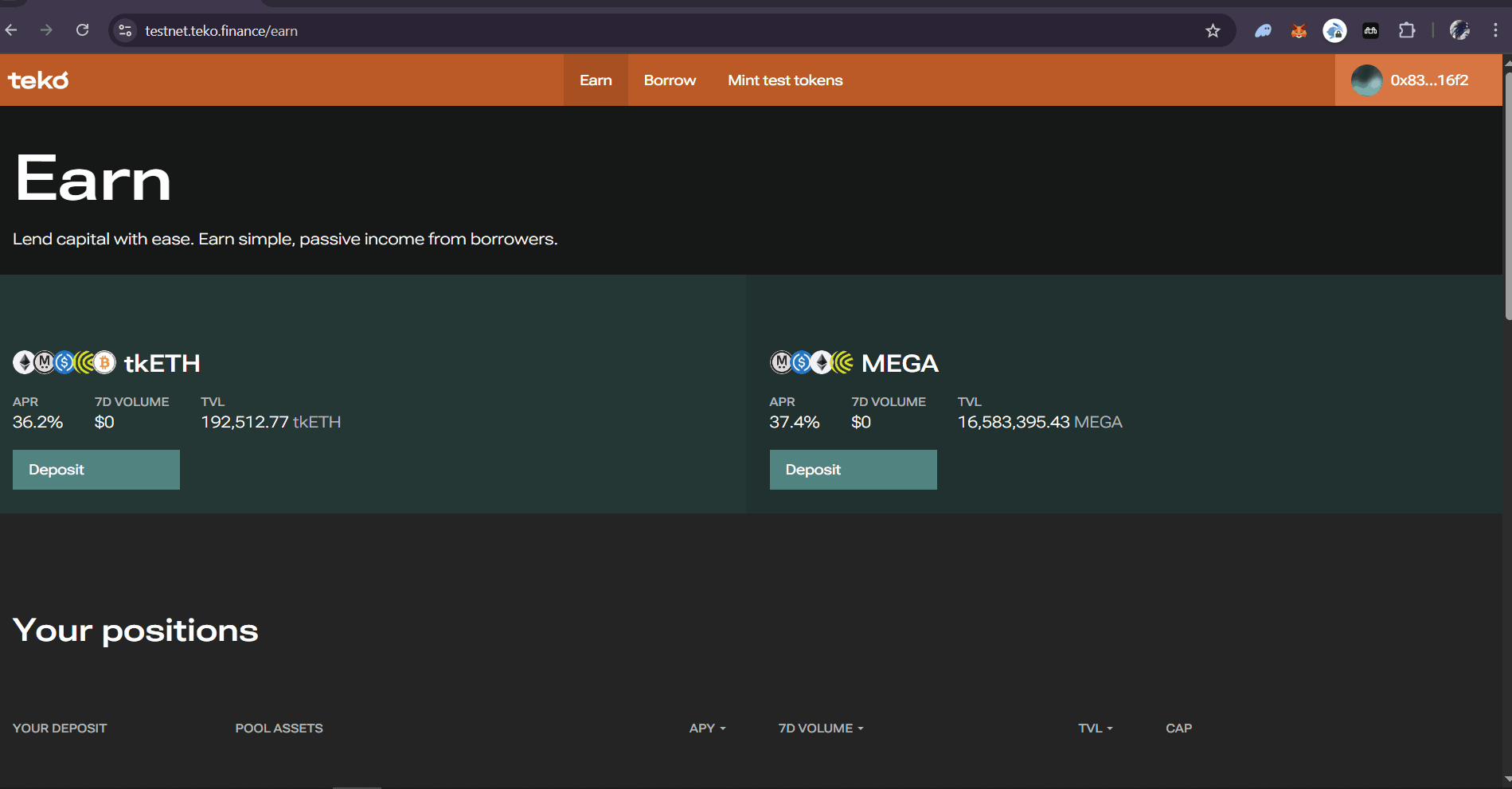Open the black square extension icon
This screenshot has width=1512, height=789.
pyautogui.click(x=1370, y=31)
